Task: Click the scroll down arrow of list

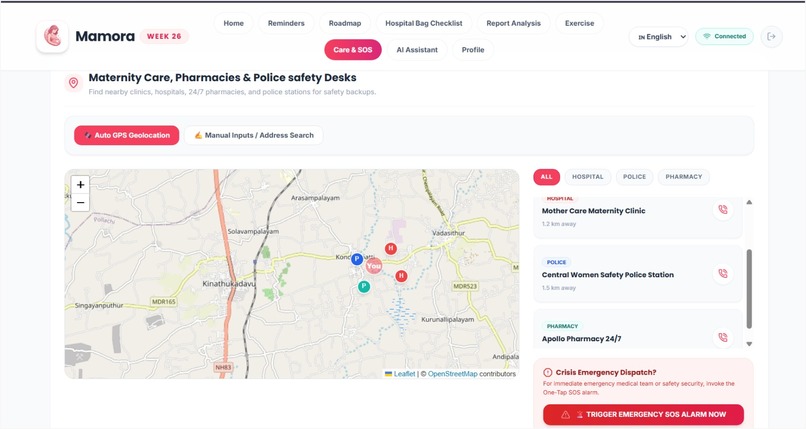Action: (x=749, y=344)
